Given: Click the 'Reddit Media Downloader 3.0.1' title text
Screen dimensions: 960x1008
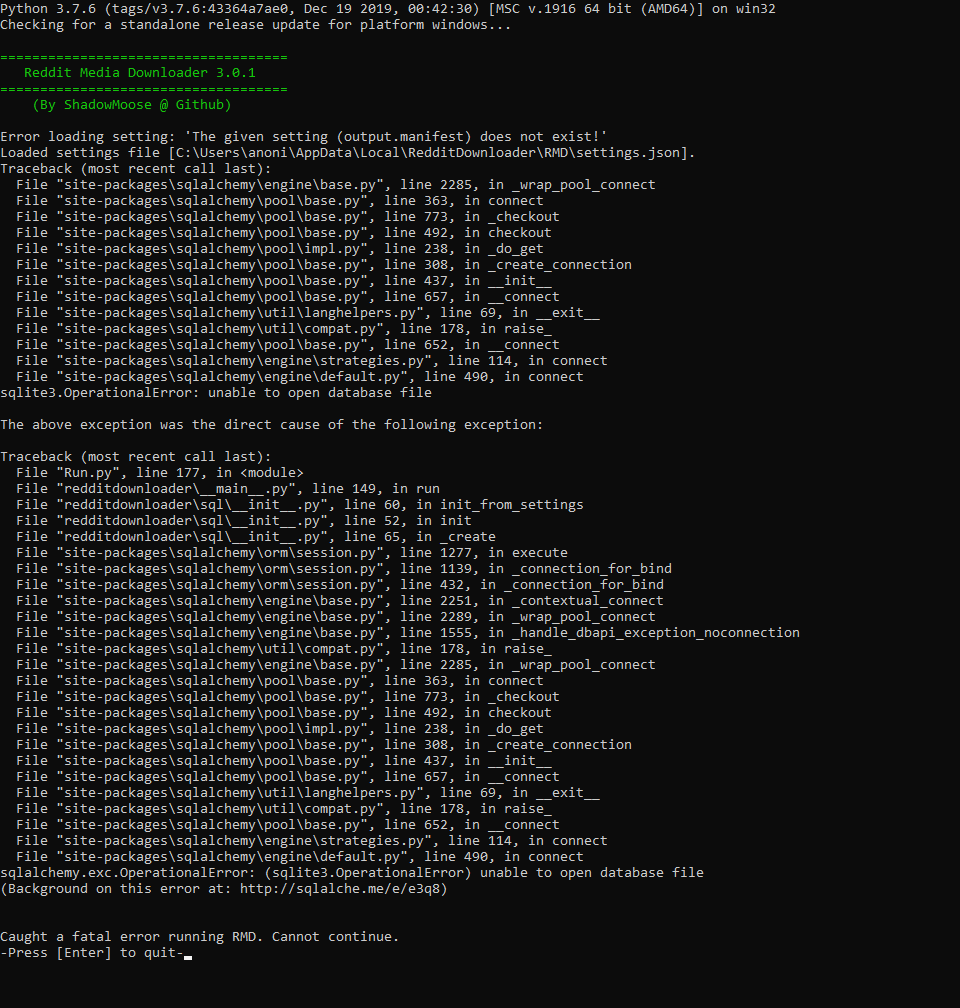Looking at the screenshot, I should point(140,73).
